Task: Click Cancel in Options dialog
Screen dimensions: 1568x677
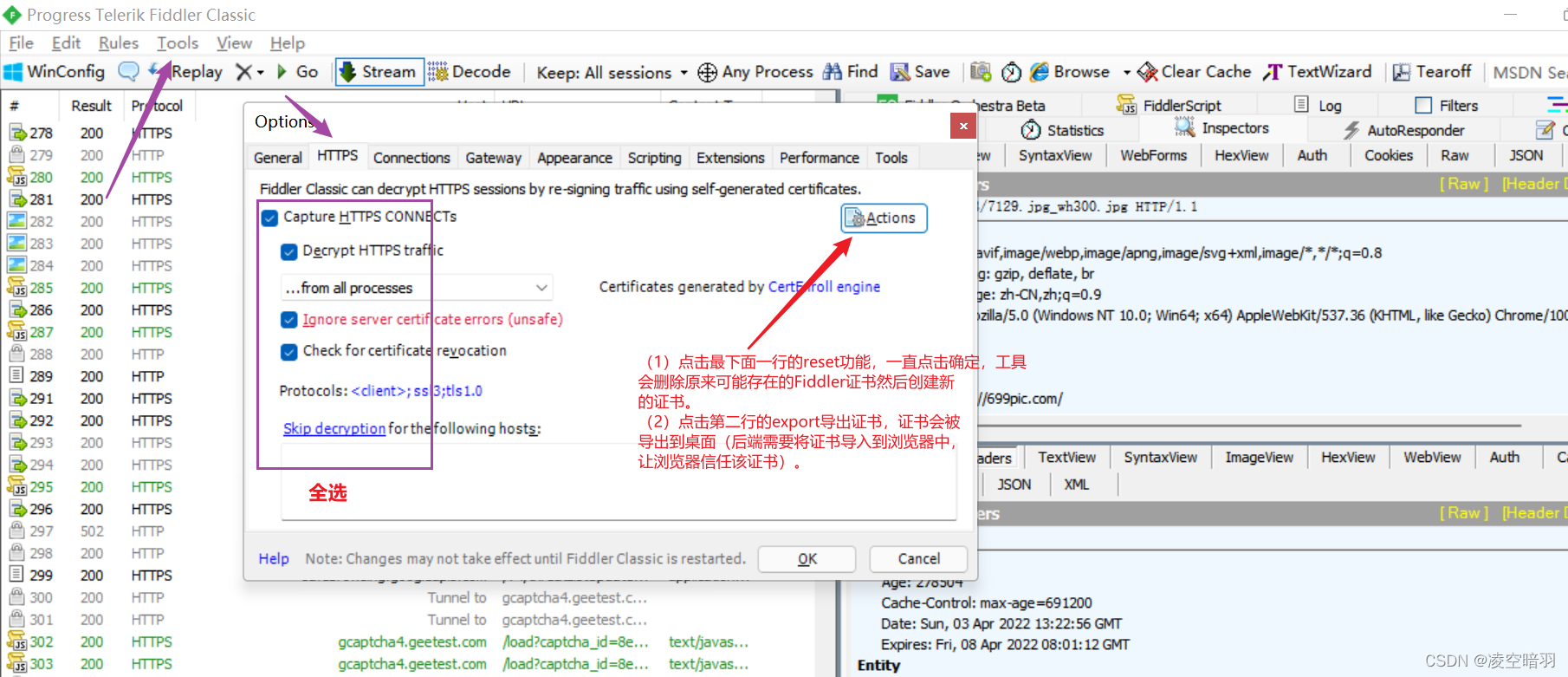Action: tap(918, 559)
